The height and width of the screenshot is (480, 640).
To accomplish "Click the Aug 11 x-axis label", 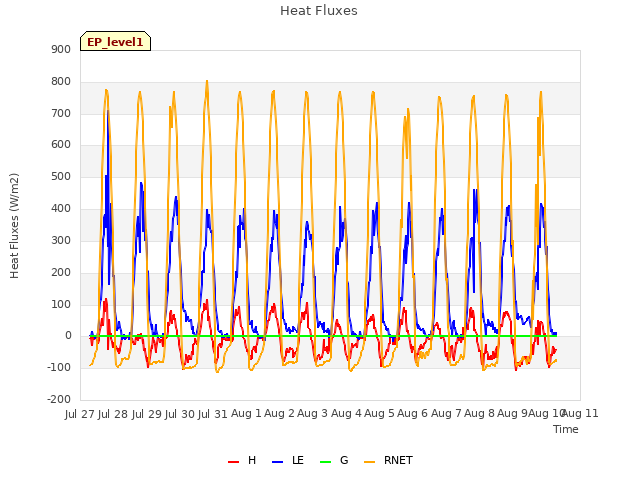I will (581, 413).
